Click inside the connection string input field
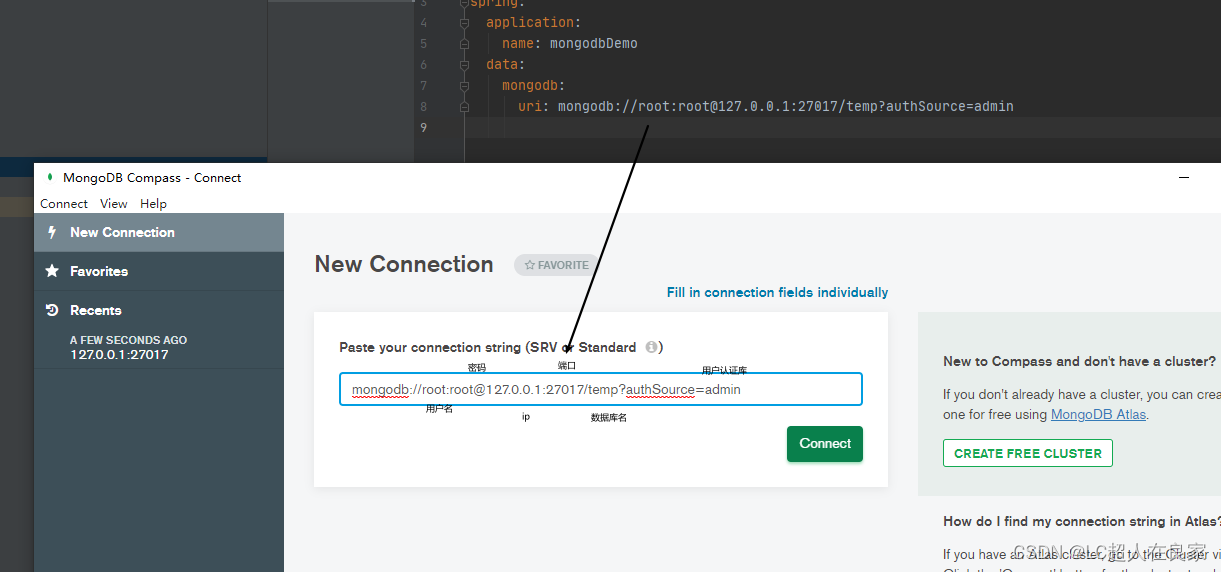Screen dimensions: 1221x572 (601, 389)
